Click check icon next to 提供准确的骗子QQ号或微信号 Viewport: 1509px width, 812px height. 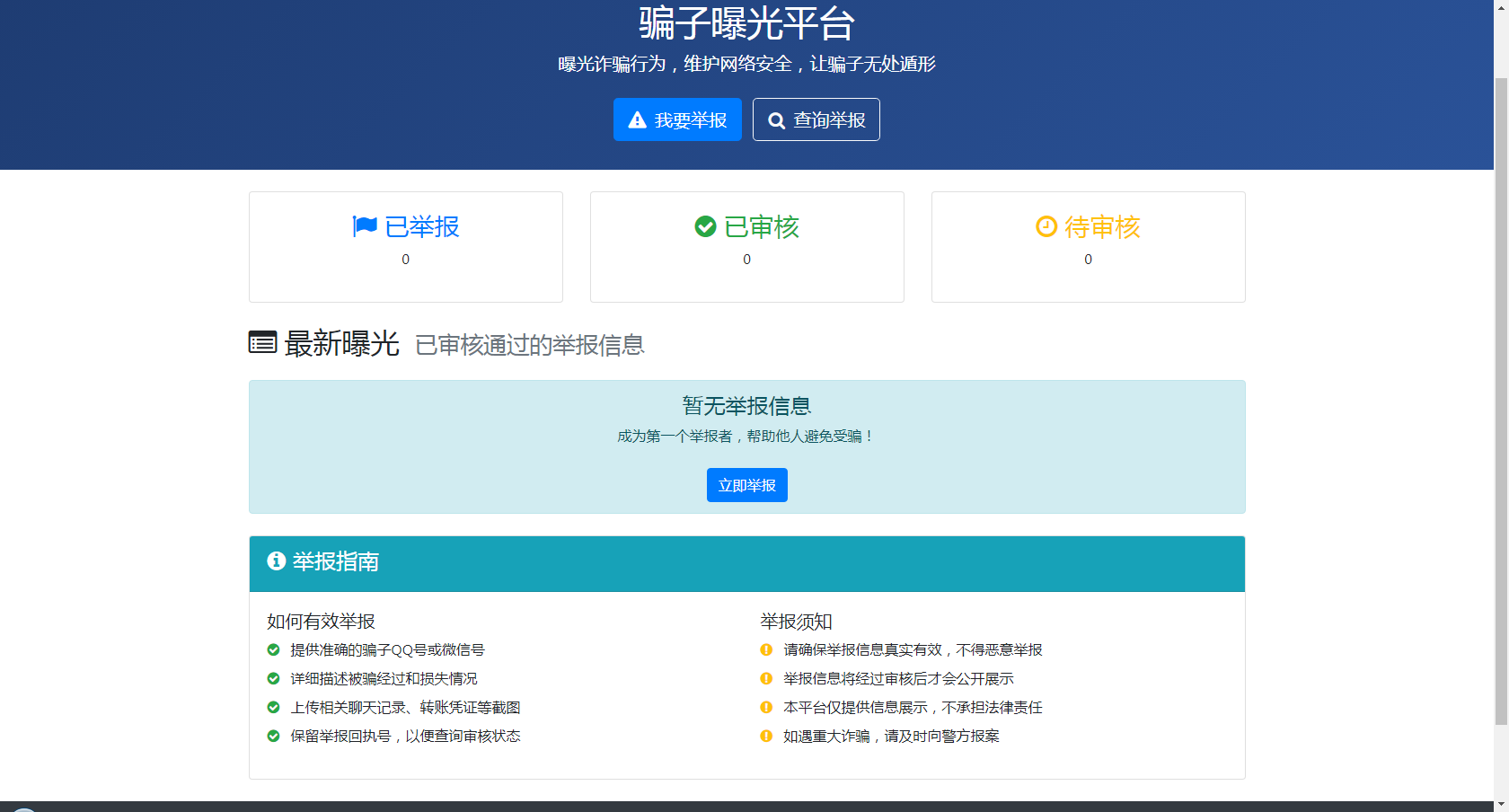click(x=274, y=649)
